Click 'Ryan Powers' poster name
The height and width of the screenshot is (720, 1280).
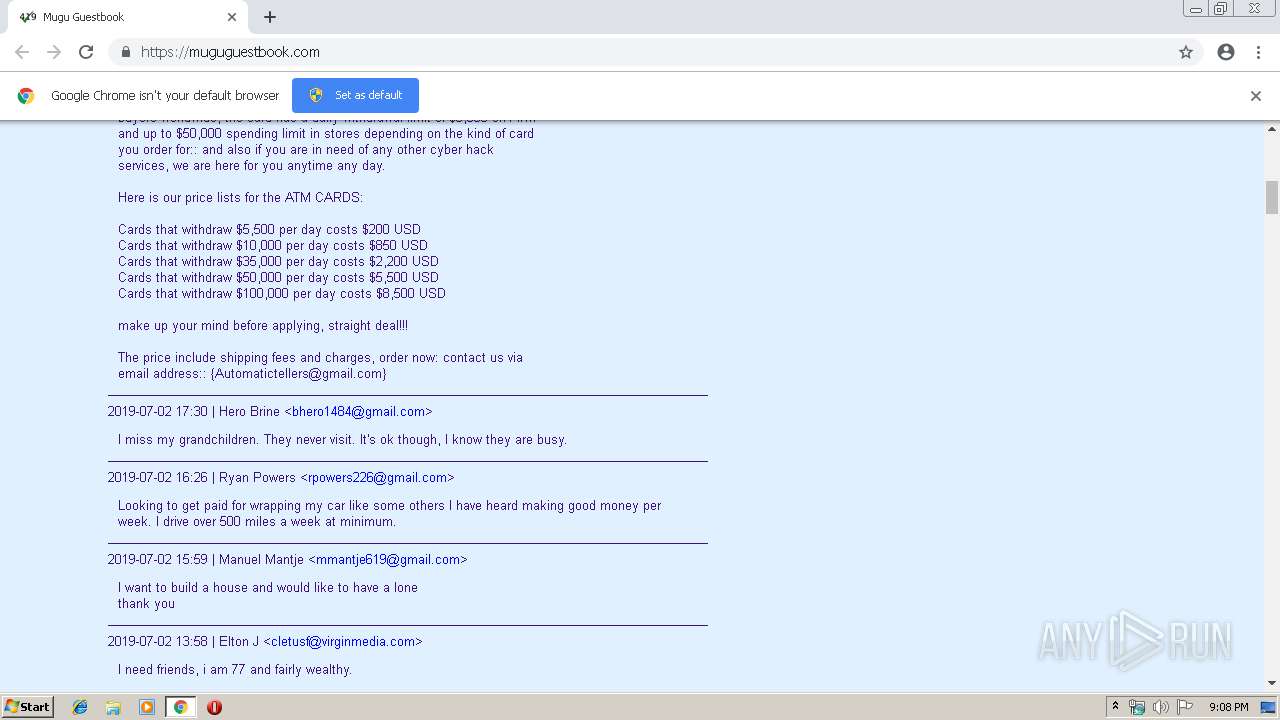(x=257, y=478)
